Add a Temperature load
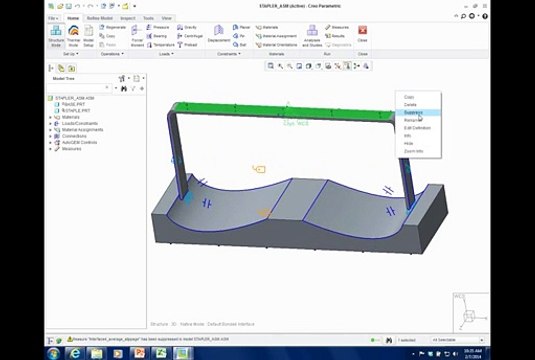This screenshot has width=535, height=360. [160, 45]
